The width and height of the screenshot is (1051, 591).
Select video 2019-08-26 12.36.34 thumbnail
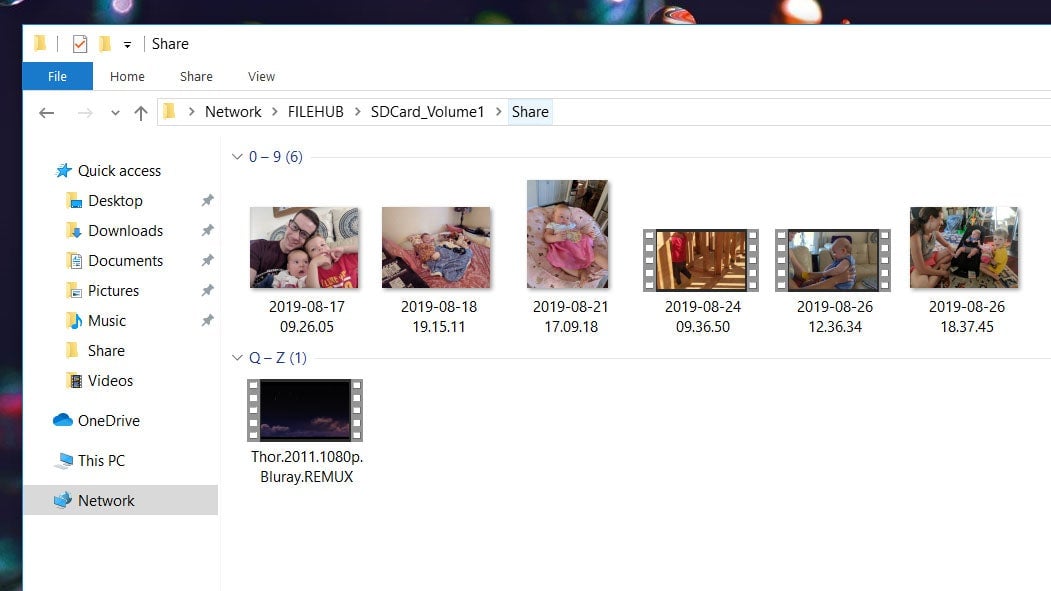point(832,261)
